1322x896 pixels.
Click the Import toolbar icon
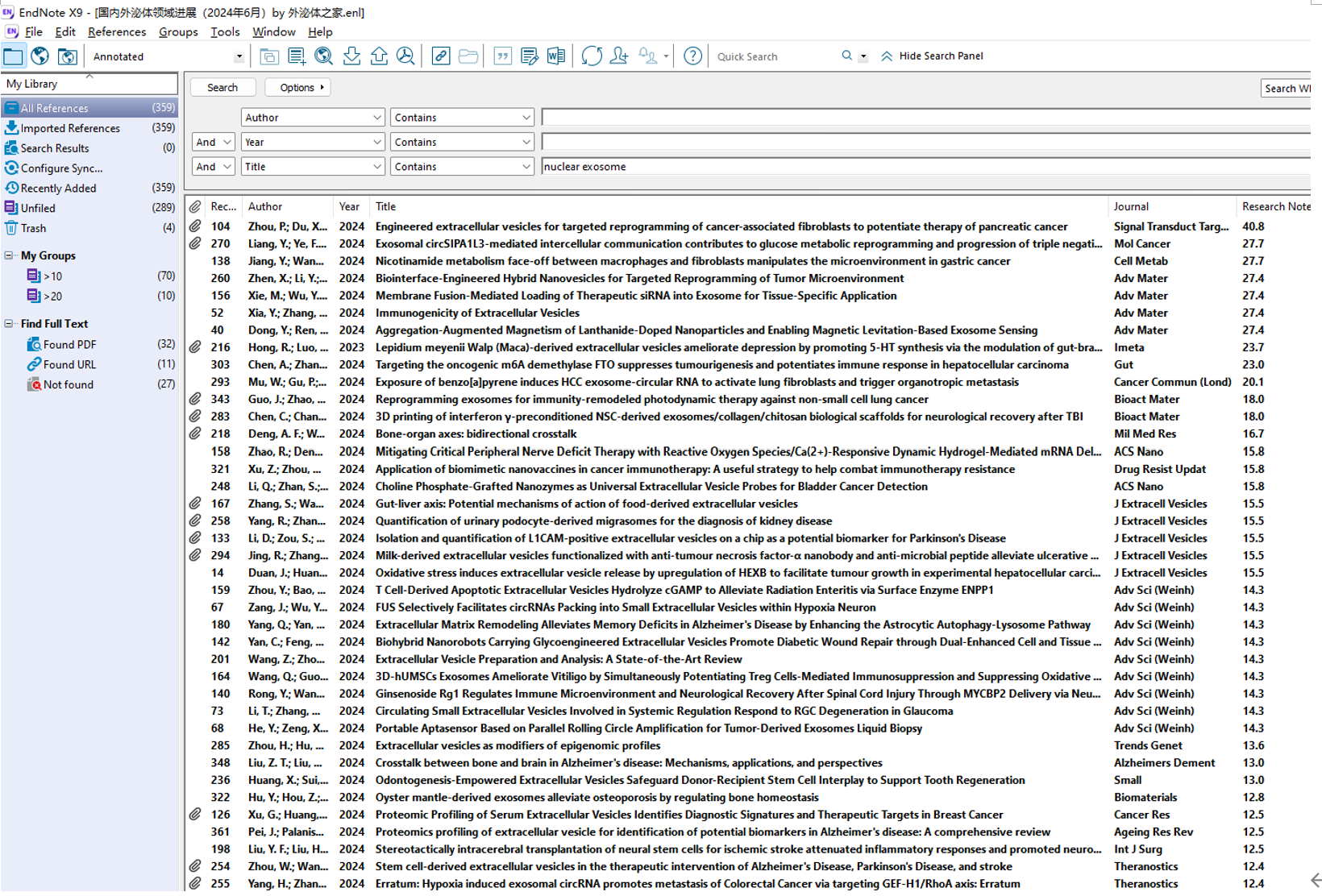(x=351, y=56)
